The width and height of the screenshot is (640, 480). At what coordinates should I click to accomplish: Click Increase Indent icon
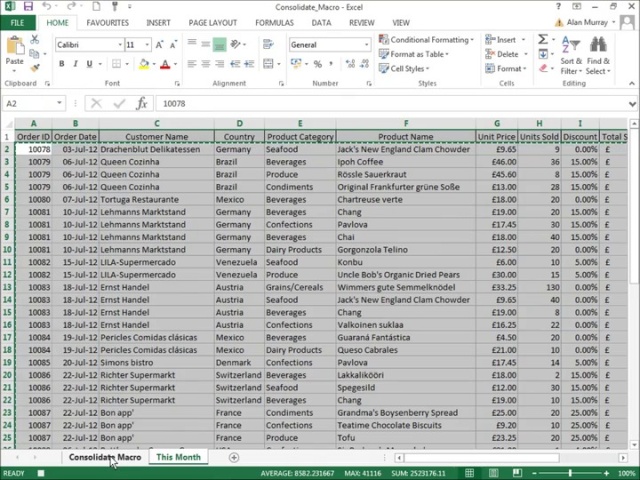[249, 64]
